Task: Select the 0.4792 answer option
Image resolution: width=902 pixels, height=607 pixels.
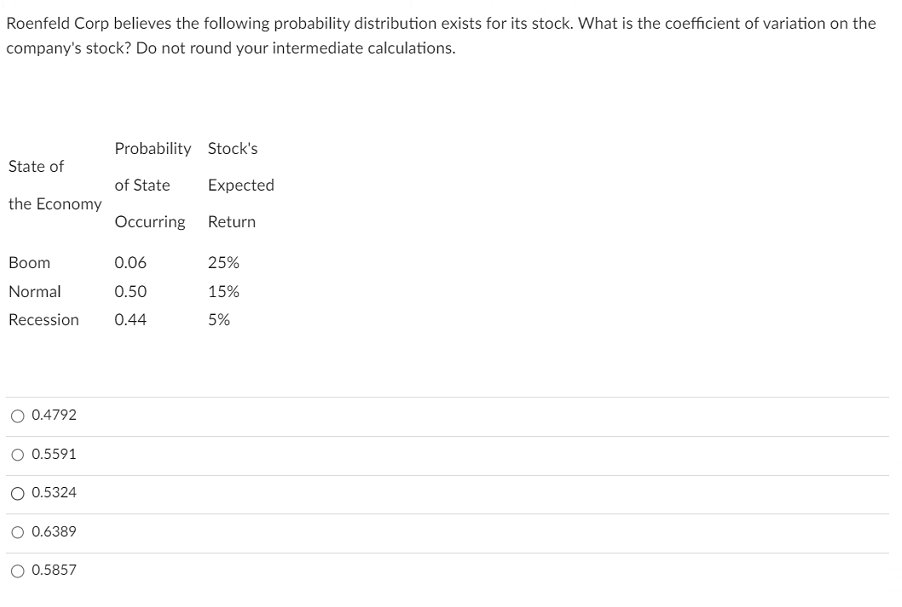Action: pos(17,415)
